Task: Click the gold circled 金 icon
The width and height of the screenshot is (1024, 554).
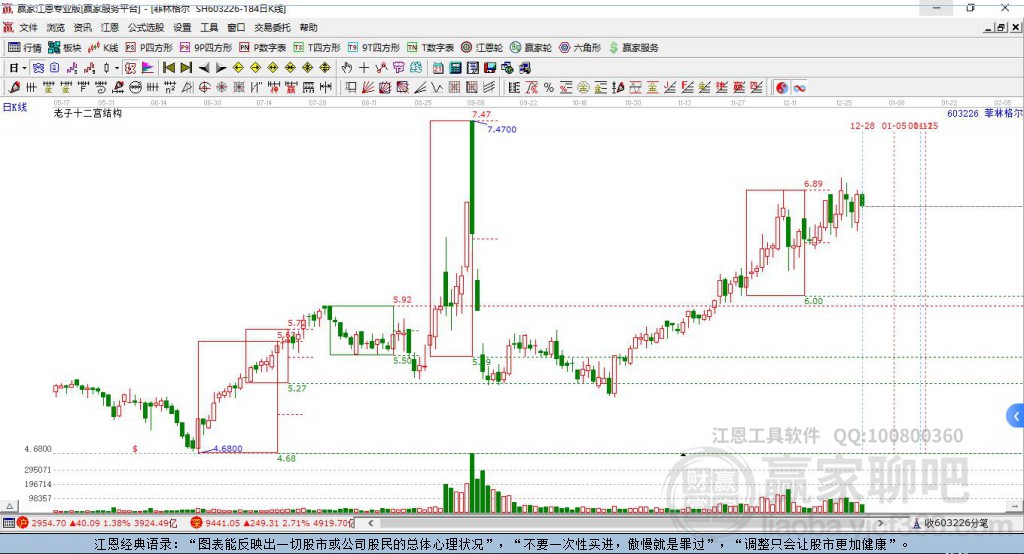Action: click(583, 88)
